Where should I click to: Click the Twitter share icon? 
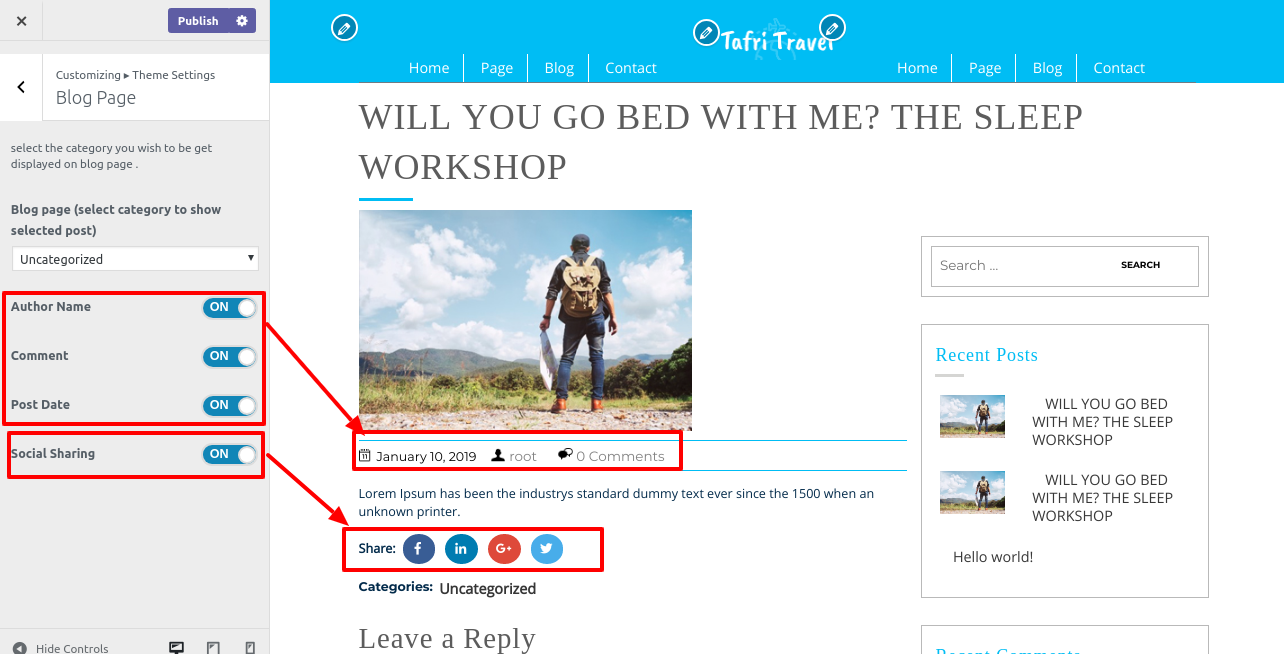click(547, 549)
